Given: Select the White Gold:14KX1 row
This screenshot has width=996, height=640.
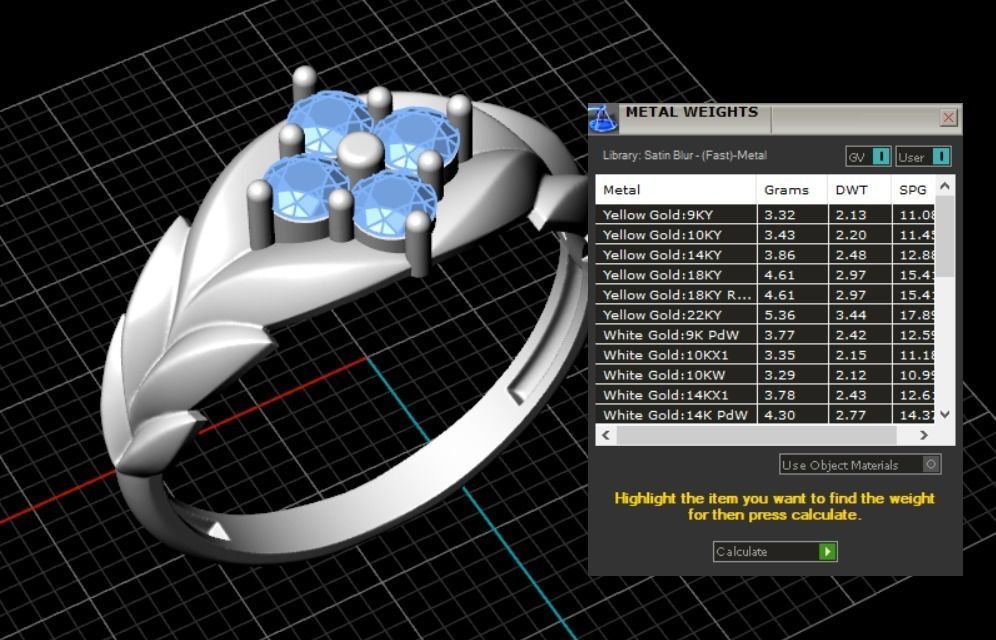Looking at the screenshot, I should click(765, 394).
